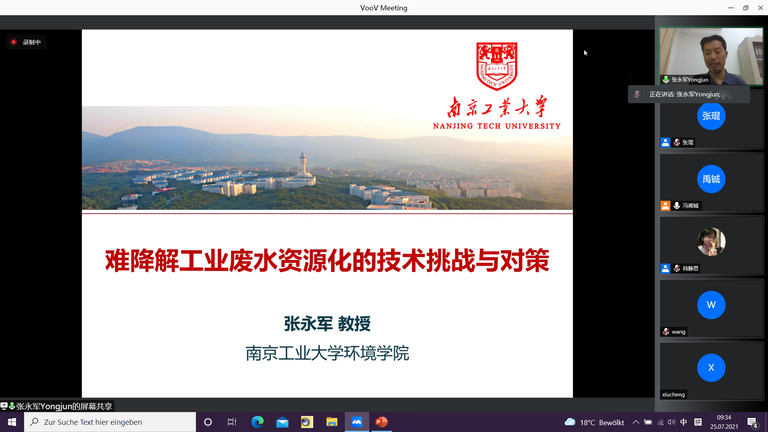
Task: Expand the hidden system tray icons chevron
Action: [x=635, y=422]
